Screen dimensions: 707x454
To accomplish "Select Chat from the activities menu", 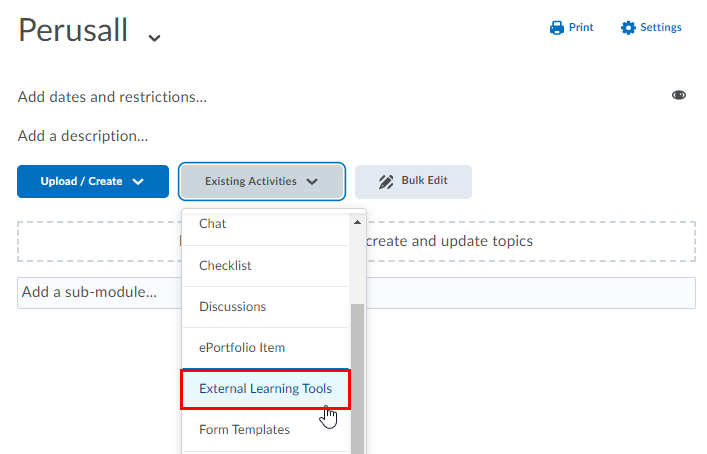I will (x=213, y=224).
